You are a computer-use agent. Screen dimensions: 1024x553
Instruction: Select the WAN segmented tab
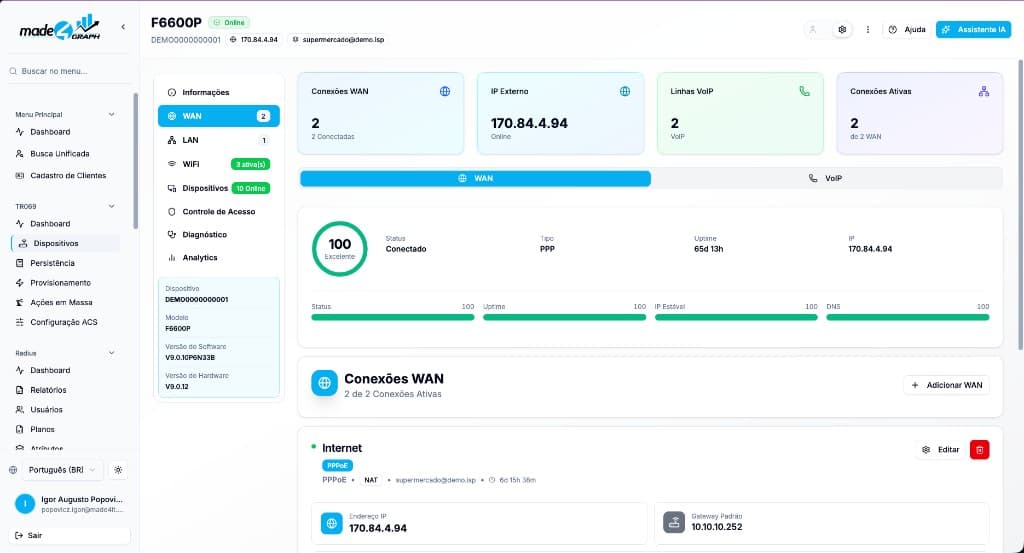(475, 178)
